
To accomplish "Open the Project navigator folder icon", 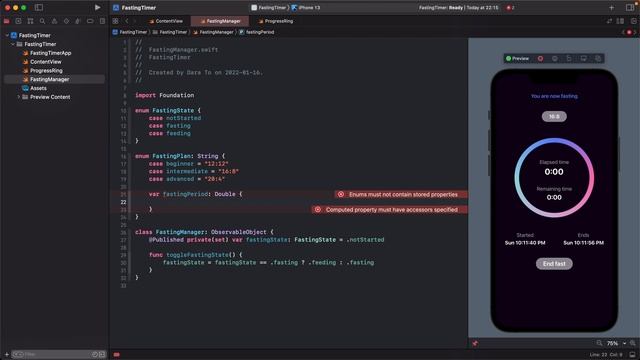I will (x=7, y=21).
